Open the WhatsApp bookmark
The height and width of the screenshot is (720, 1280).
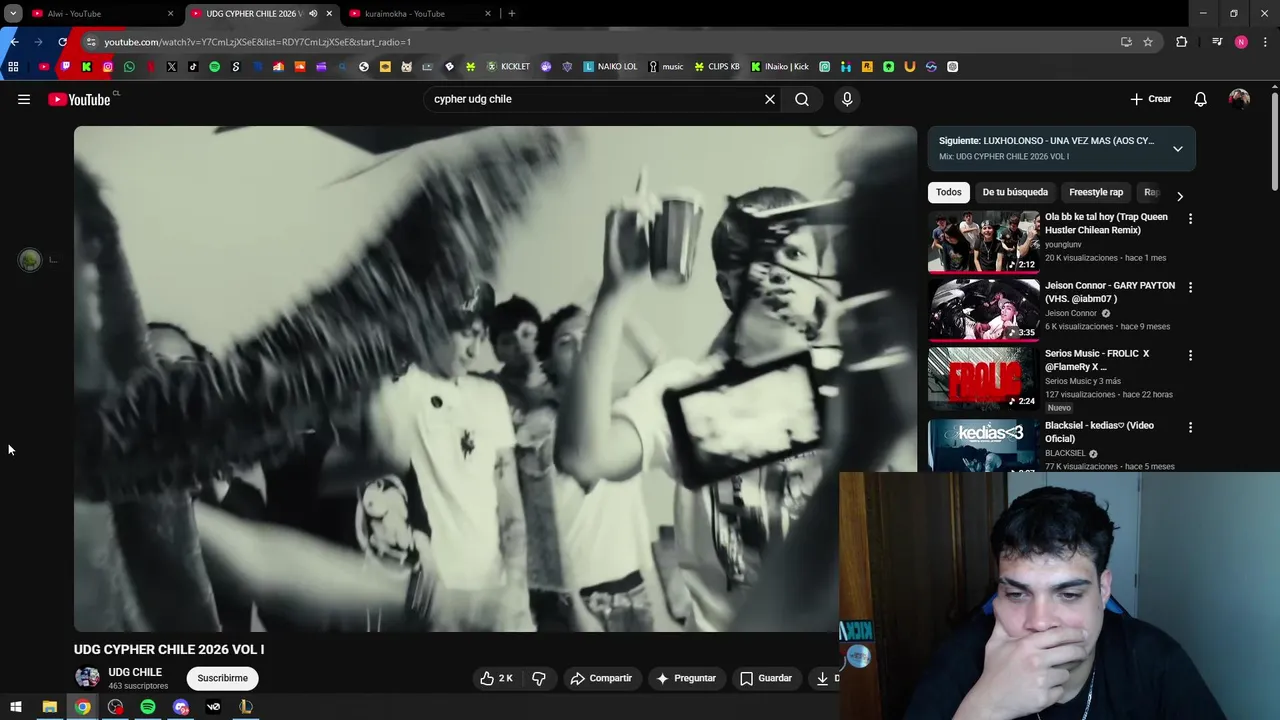tap(129, 67)
